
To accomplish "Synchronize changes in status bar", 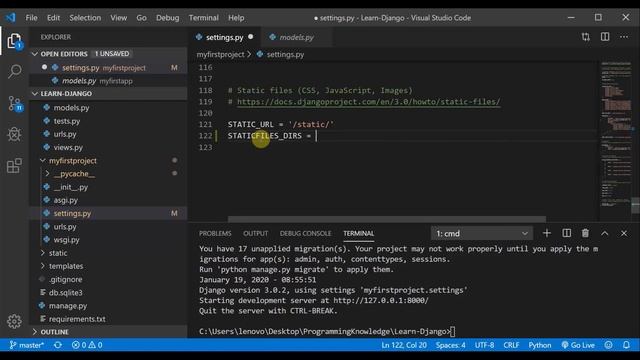I will [58, 345].
